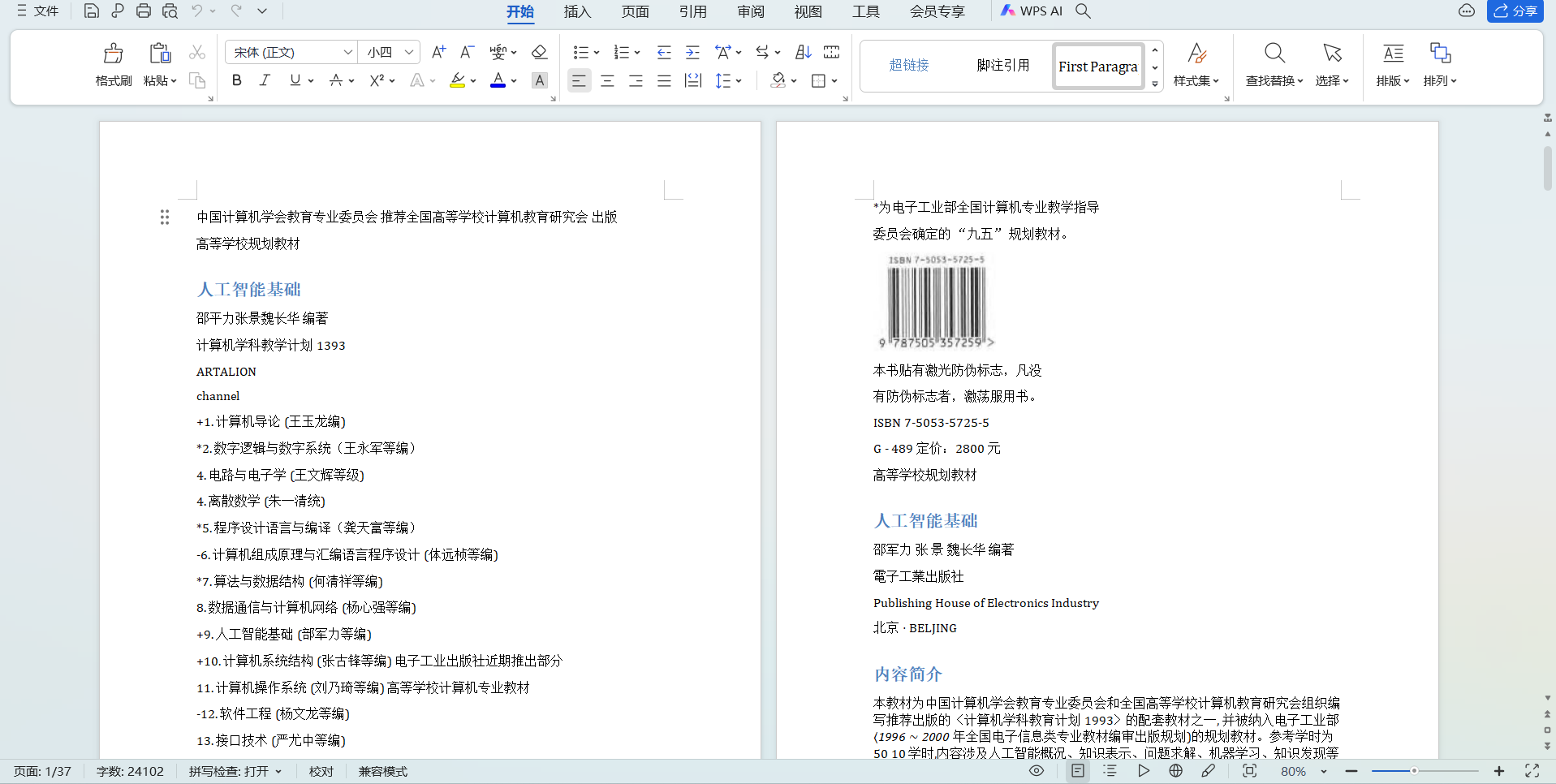Toggle Italic formatting
The height and width of the screenshot is (784, 1556).
pos(265,80)
